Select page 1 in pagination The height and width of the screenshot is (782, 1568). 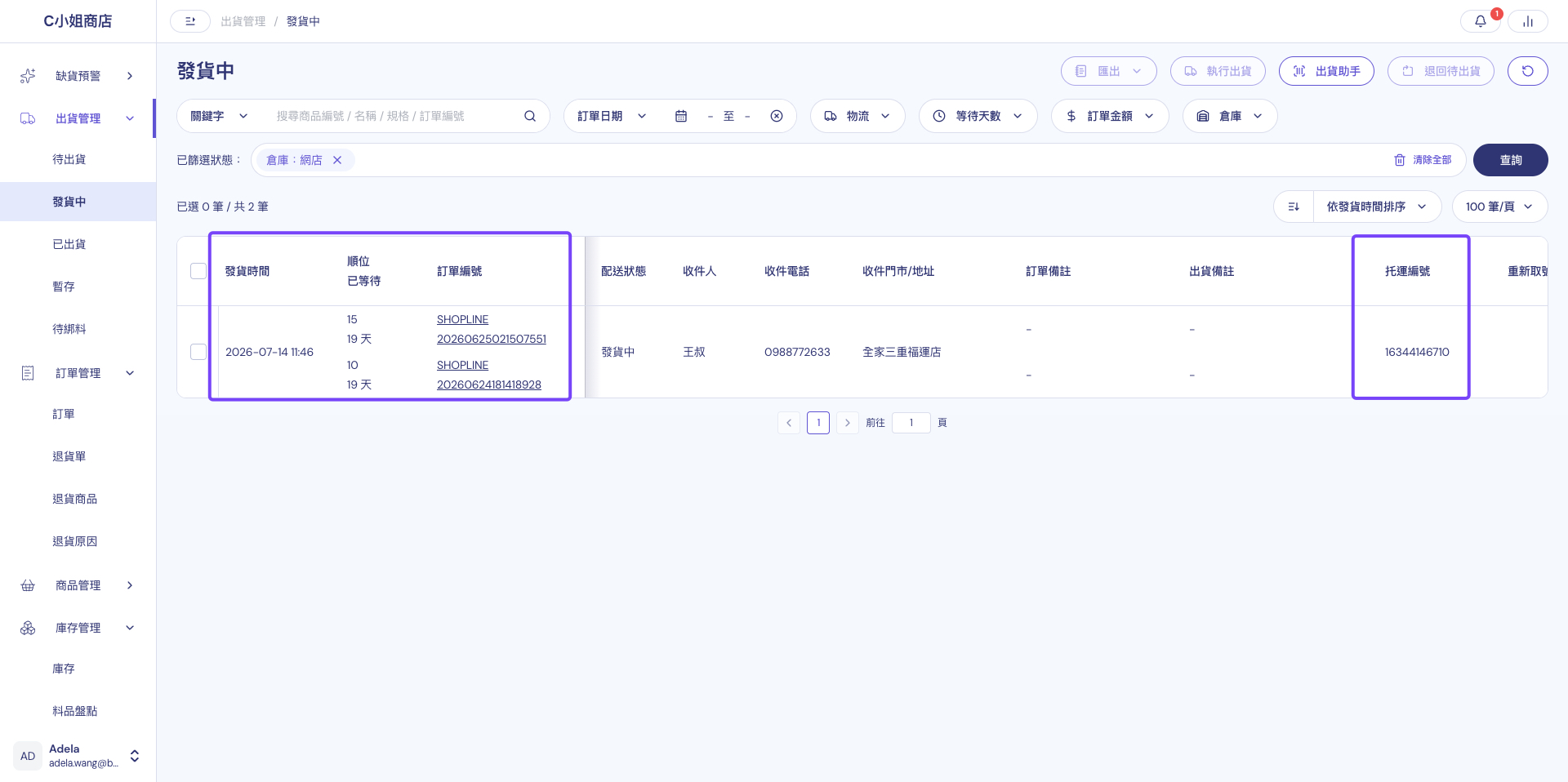coord(818,423)
